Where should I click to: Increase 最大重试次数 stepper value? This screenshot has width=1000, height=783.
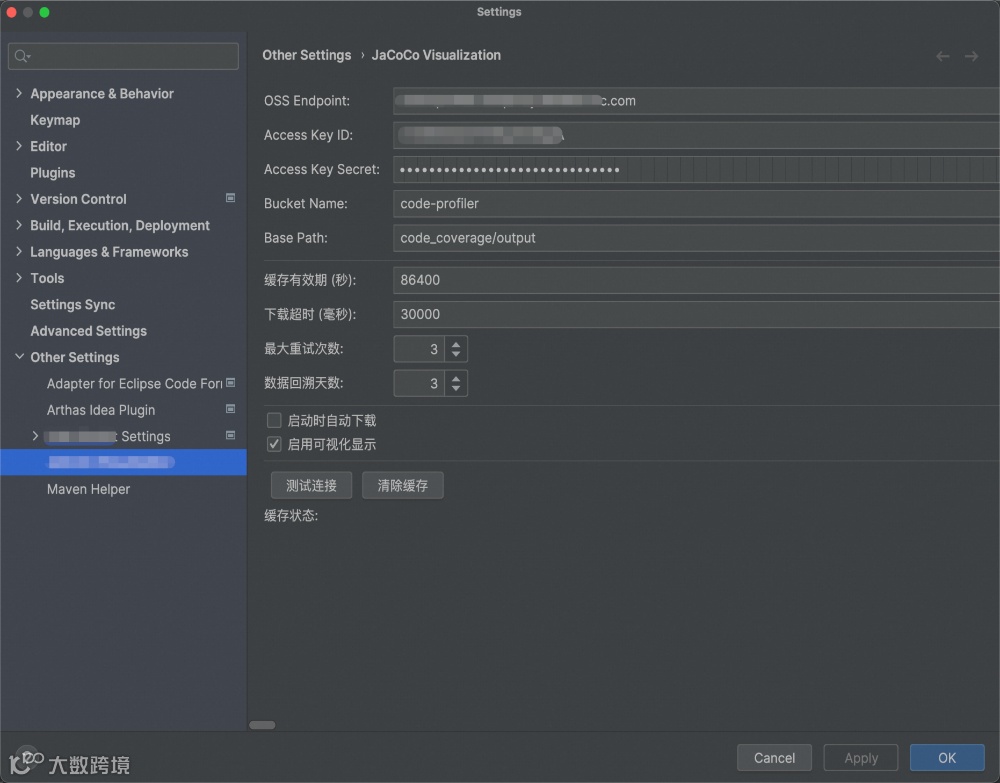click(x=456, y=344)
